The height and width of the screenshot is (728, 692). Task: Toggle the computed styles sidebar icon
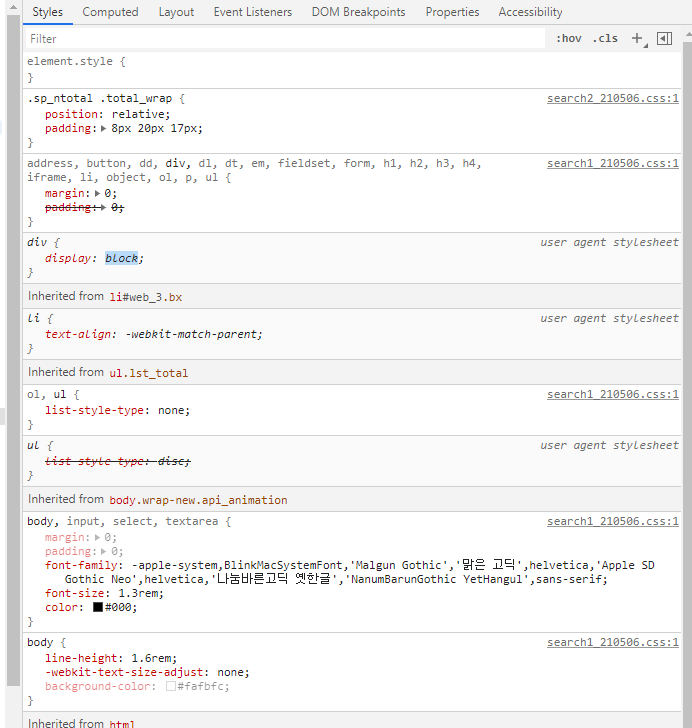665,39
